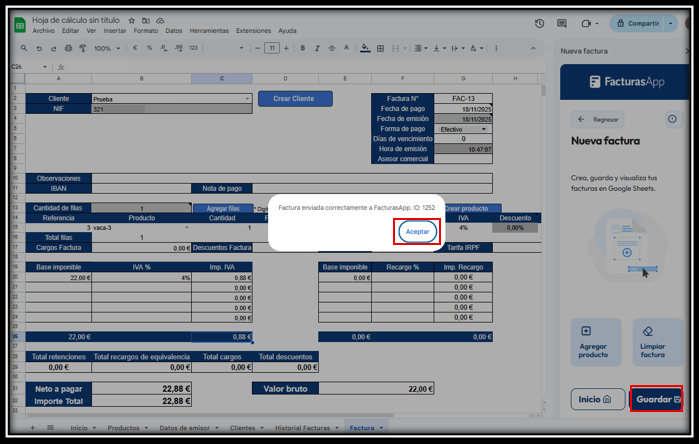
Task: Click the undo arrow in toolbar
Action: 39,48
